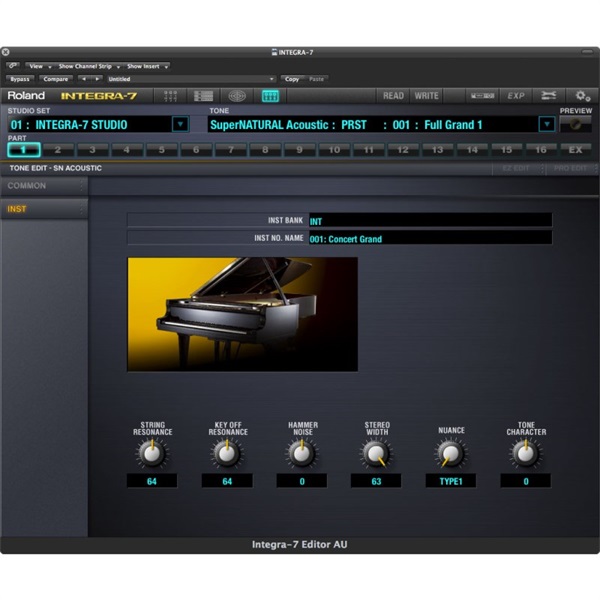The width and height of the screenshot is (600, 600).
Task: Open the View menu dropdown
Action: [x=40, y=66]
